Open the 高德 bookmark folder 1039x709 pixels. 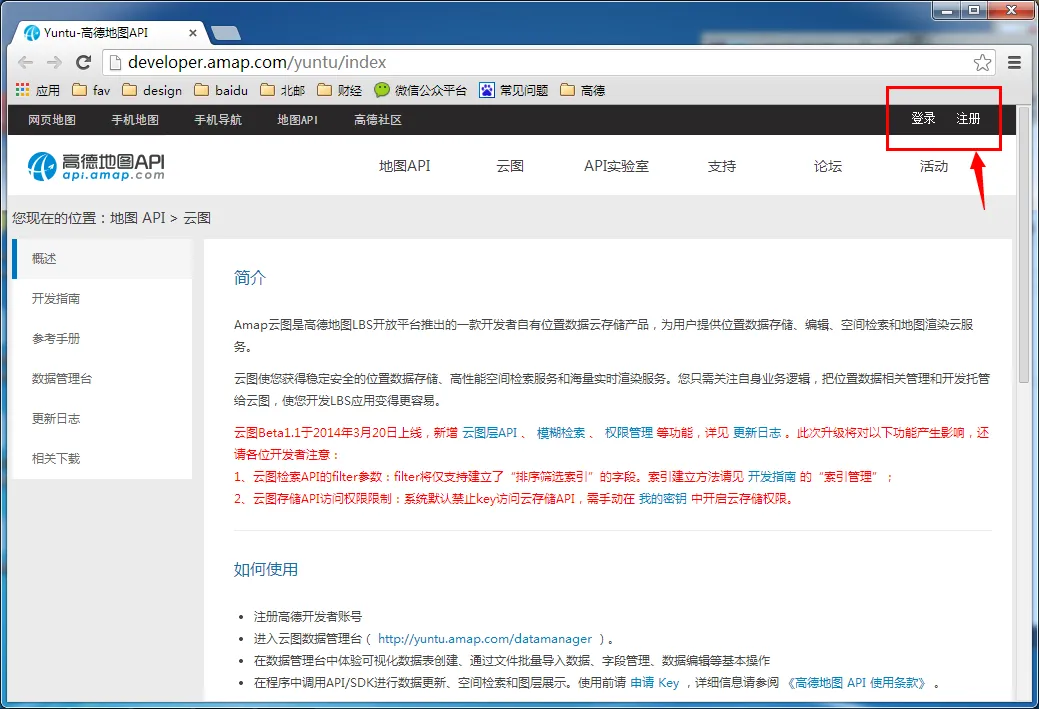582,90
